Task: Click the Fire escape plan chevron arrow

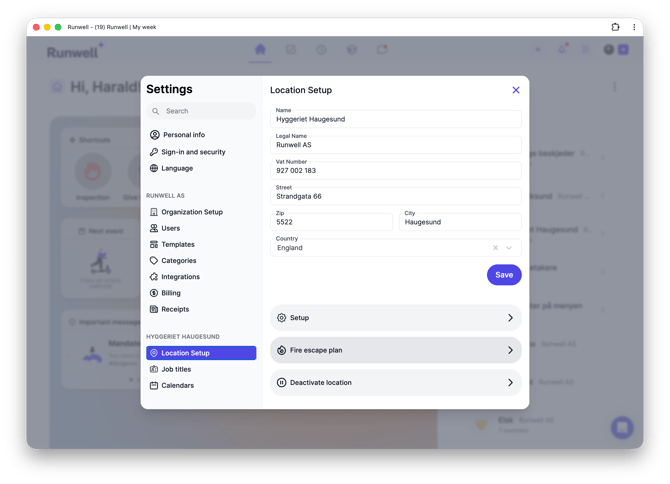Action: (510, 350)
